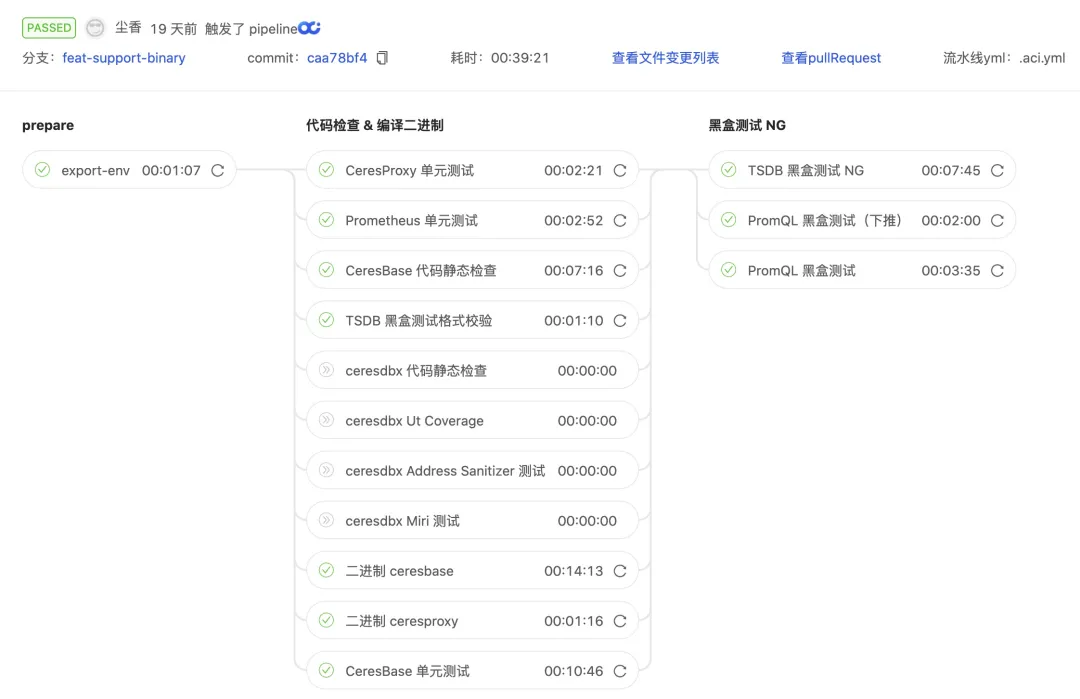Retry PromQL 黑盒测试（下推）job
Viewport: 1080px width, 699px height.
click(x=997, y=220)
